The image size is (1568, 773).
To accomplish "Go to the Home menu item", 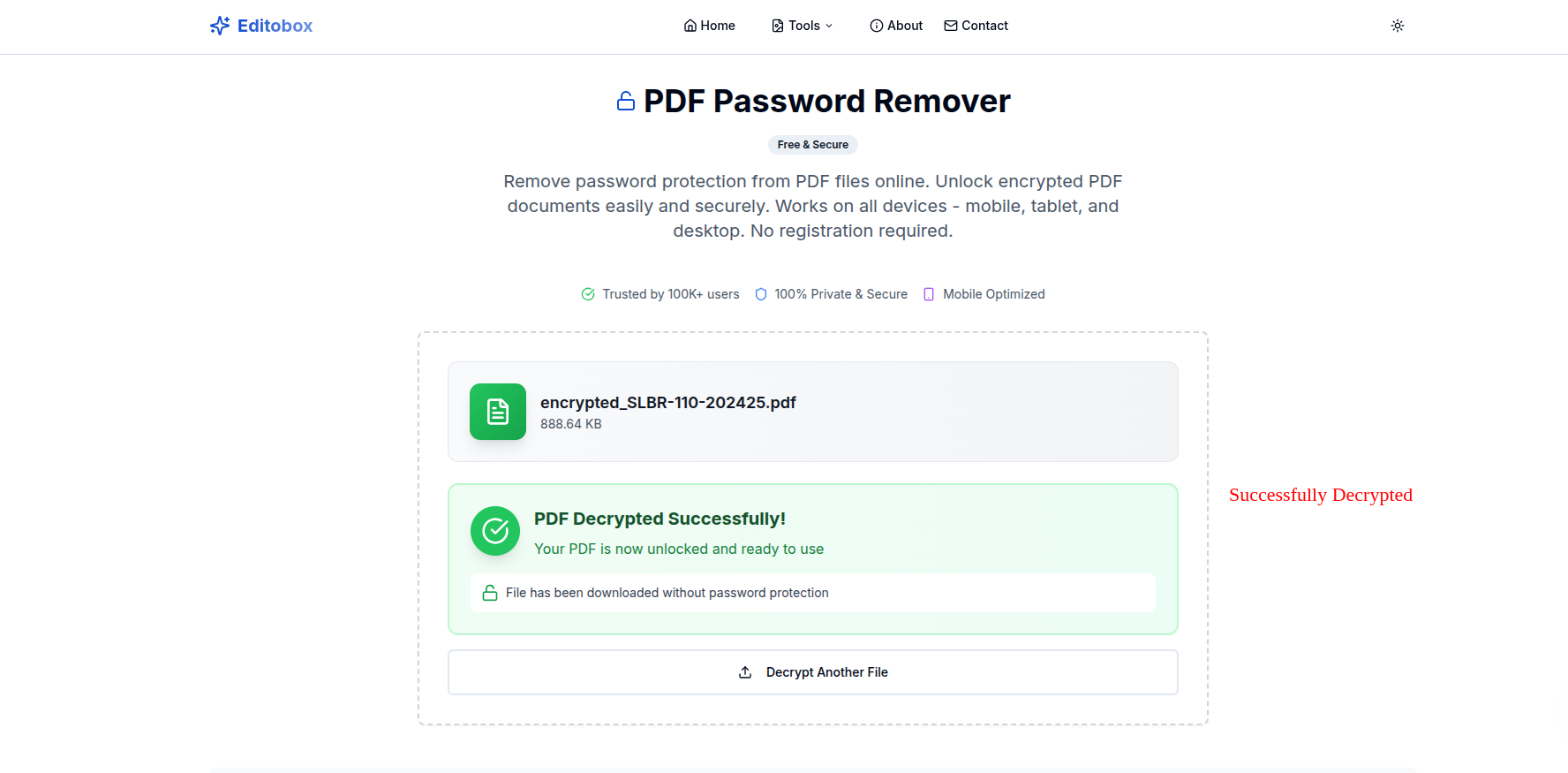I will [709, 26].
